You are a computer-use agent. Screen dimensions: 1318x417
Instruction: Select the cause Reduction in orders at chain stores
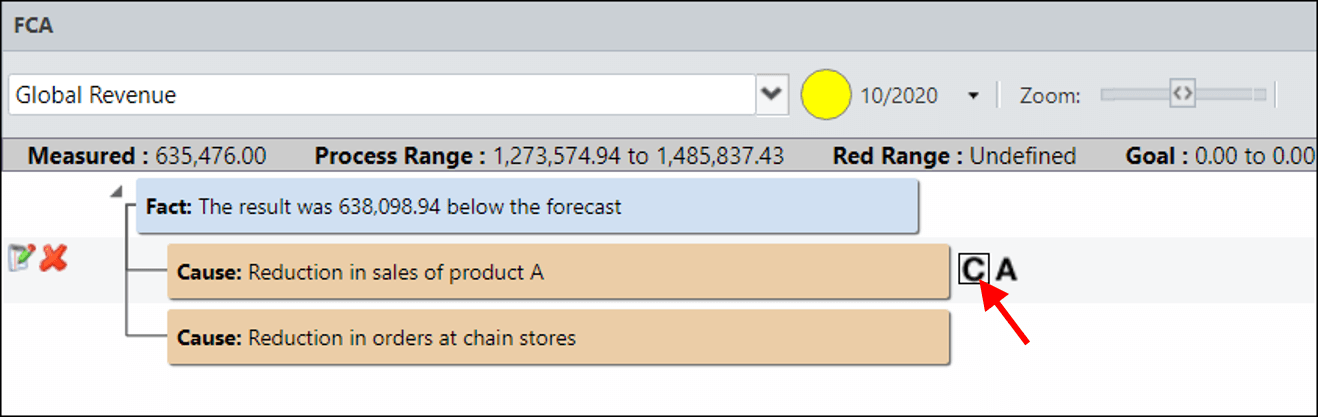coord(558,338)
